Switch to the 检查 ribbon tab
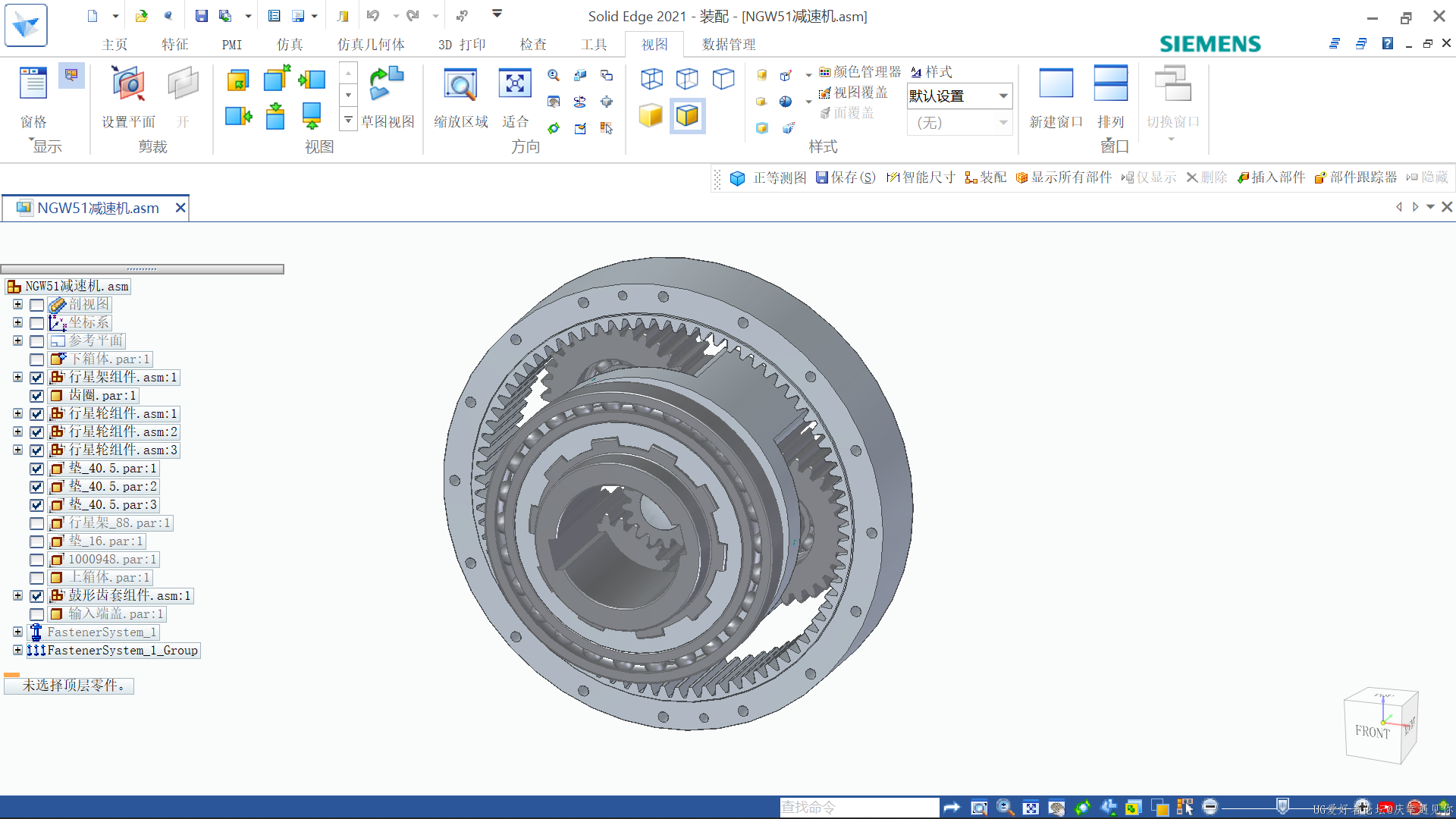This screenshot has height=819, width=1456. click(x=533, y=45)
